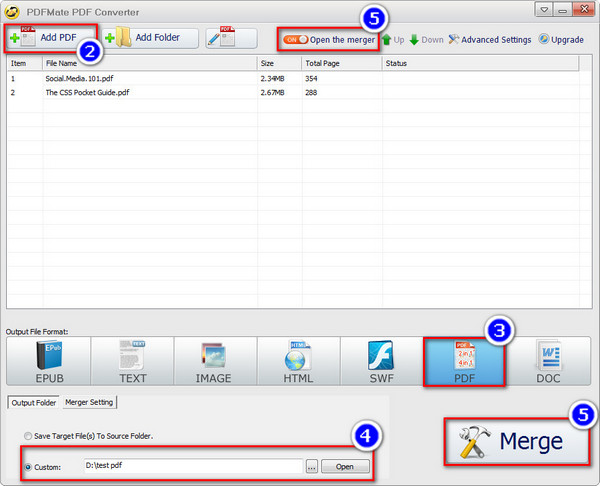The image size is (600, 486).
Task: Open the title bar dropdown arrow menu
Action: pyautogui.click(x=544, y=10)
